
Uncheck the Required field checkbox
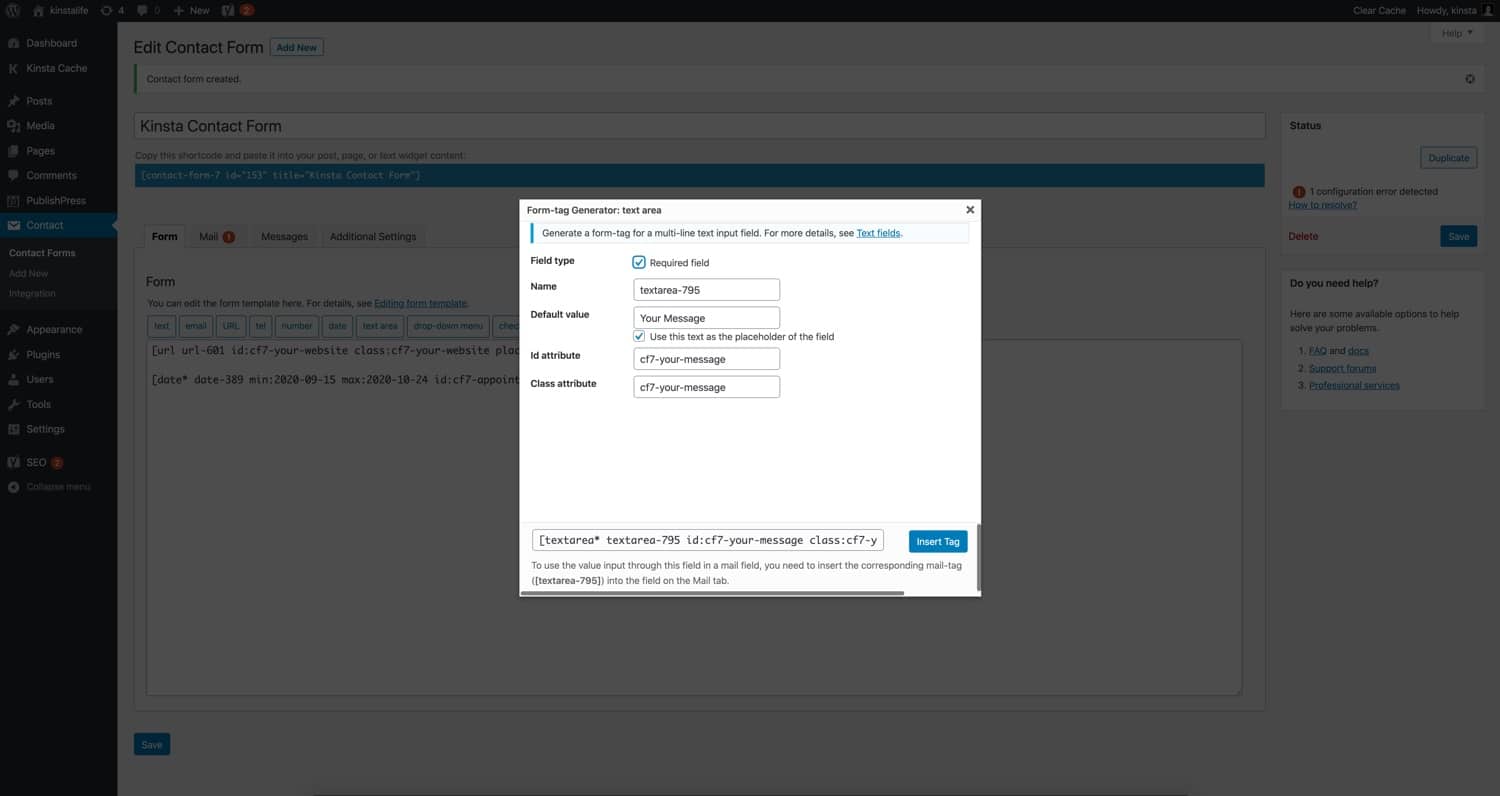pos(639,262)
